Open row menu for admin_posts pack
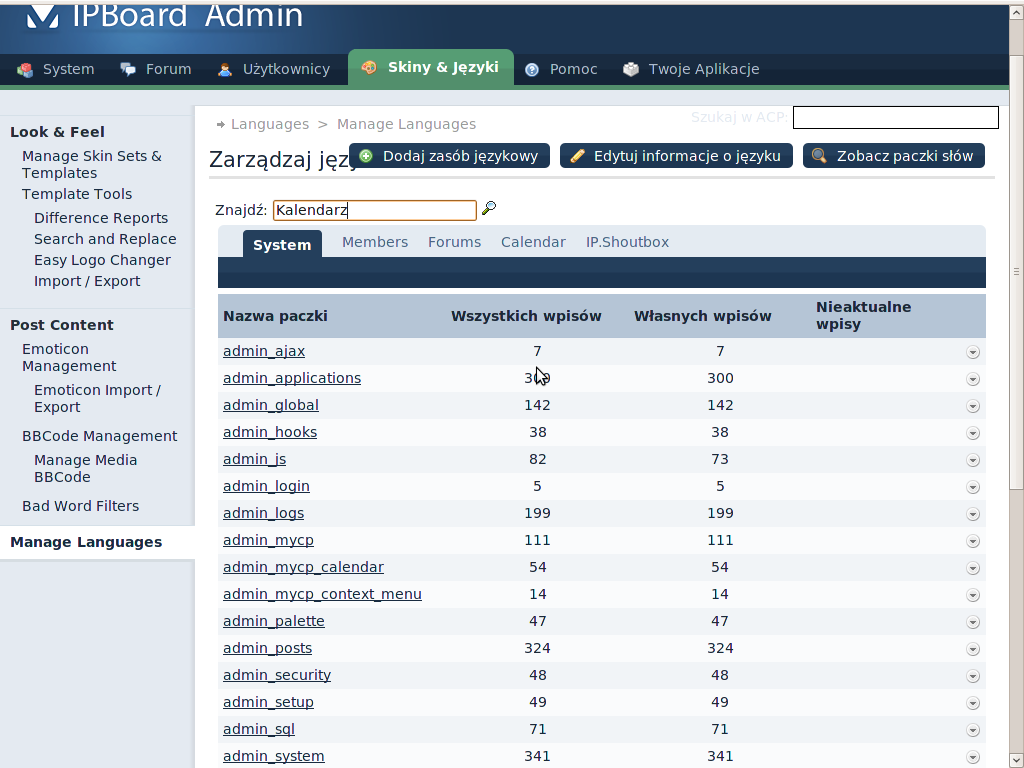This screenshot has height=768, width=1024. [x=973, y=649]
